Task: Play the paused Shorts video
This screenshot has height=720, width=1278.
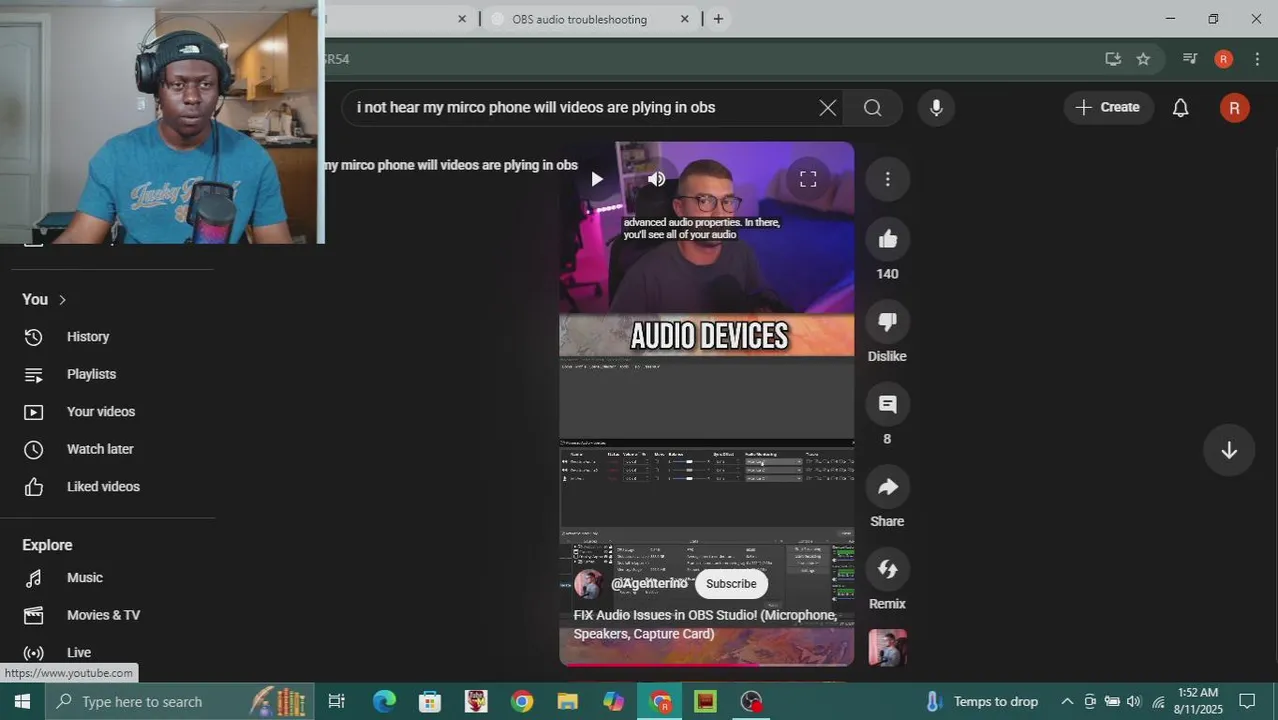Action: point(597,179)
